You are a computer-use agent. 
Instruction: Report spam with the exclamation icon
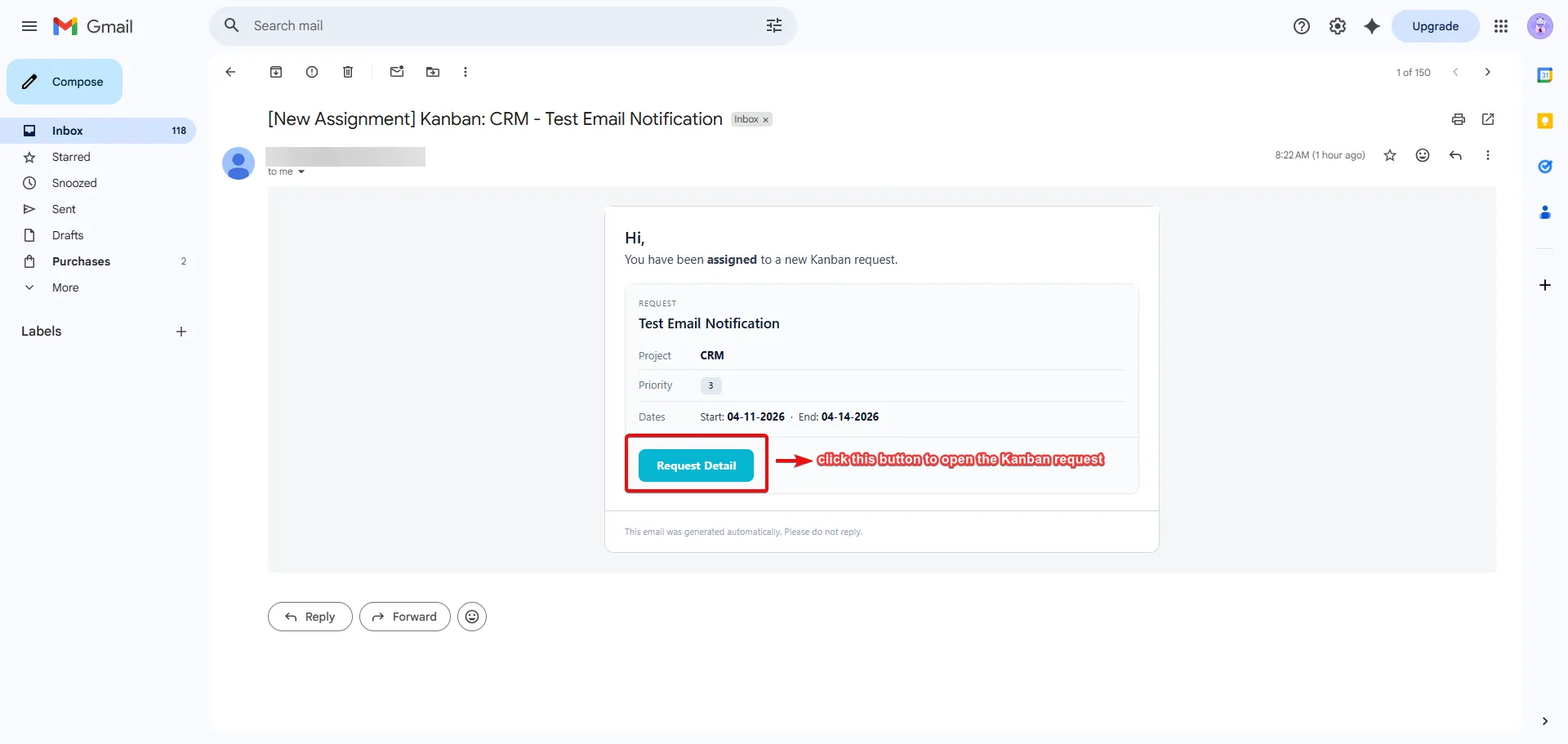point(312,72)
